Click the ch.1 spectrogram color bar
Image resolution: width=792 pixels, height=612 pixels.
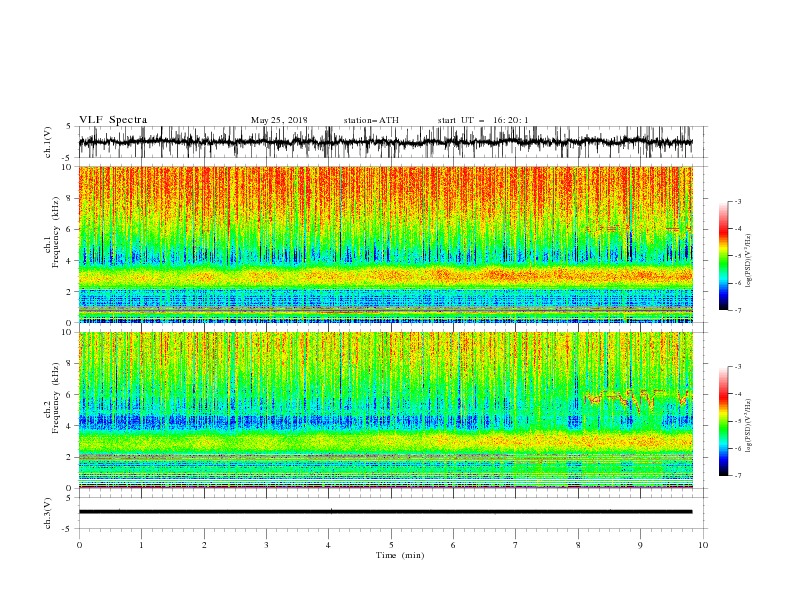point(724,255)
